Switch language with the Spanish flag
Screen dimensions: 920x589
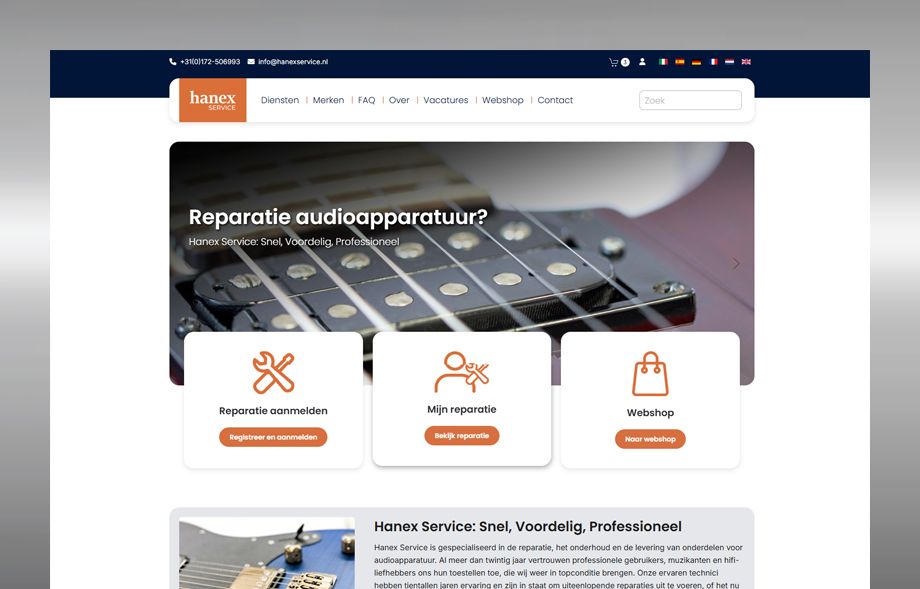tap(679, 62)
